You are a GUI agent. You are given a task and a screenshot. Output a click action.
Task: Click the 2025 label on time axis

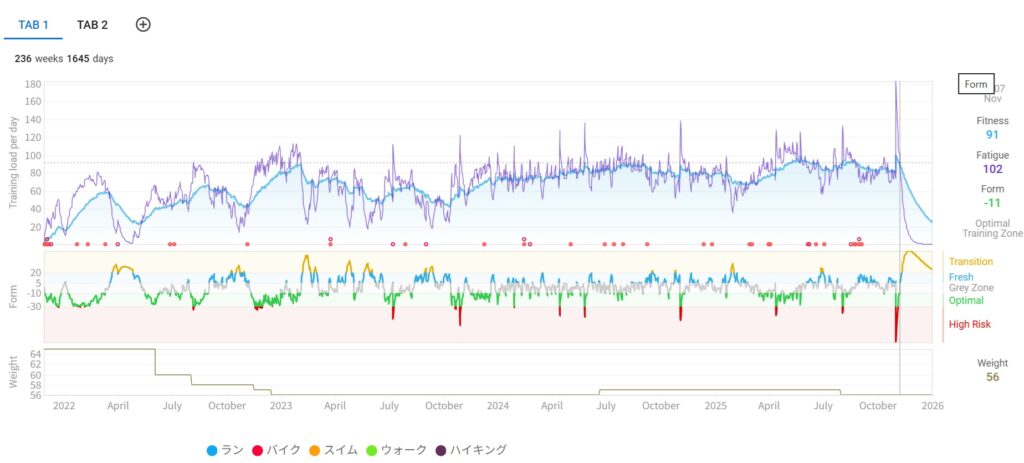coord(715,406)
